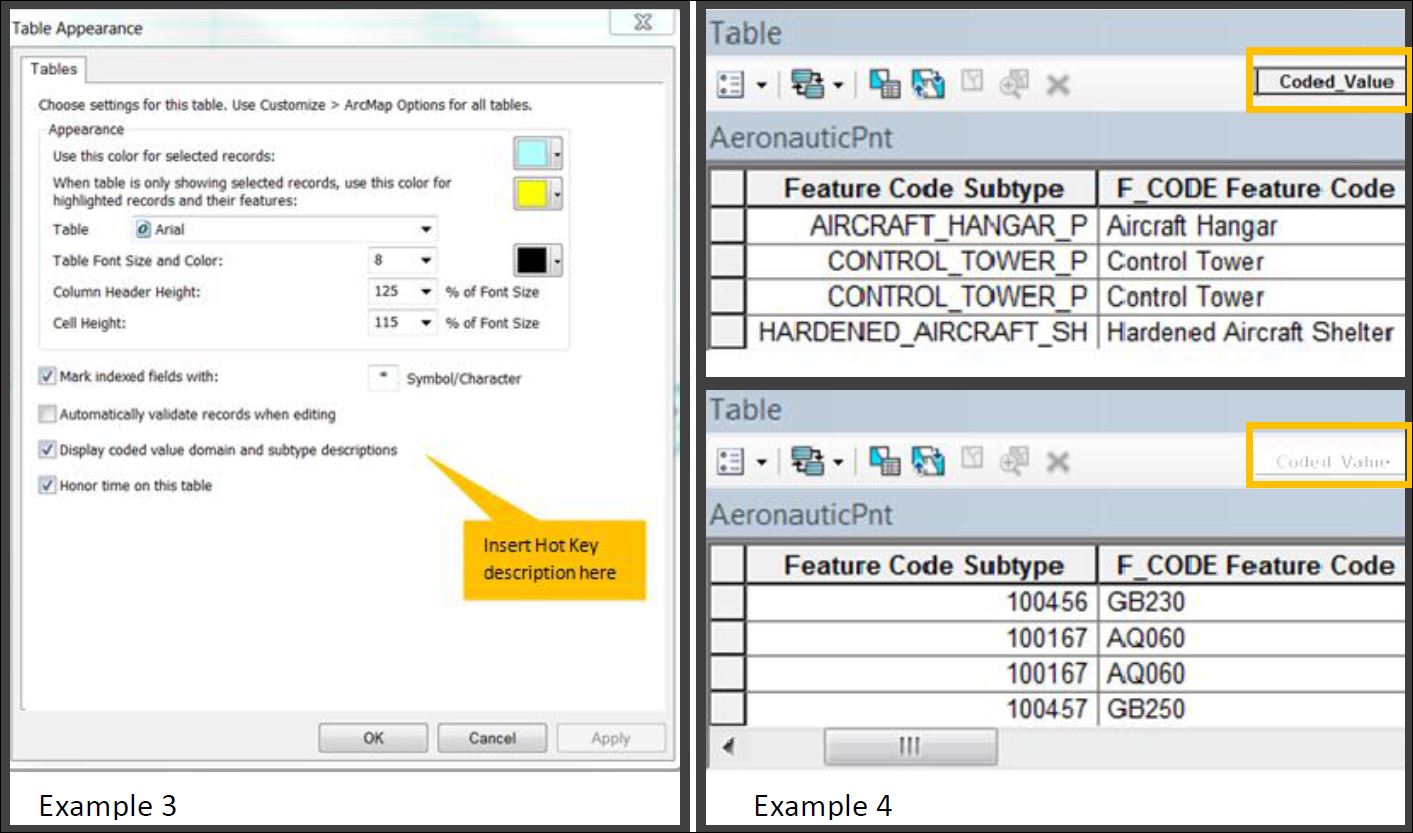Click the cyan selected records color swatch
1413x833 pixels.
coord(532,155)
